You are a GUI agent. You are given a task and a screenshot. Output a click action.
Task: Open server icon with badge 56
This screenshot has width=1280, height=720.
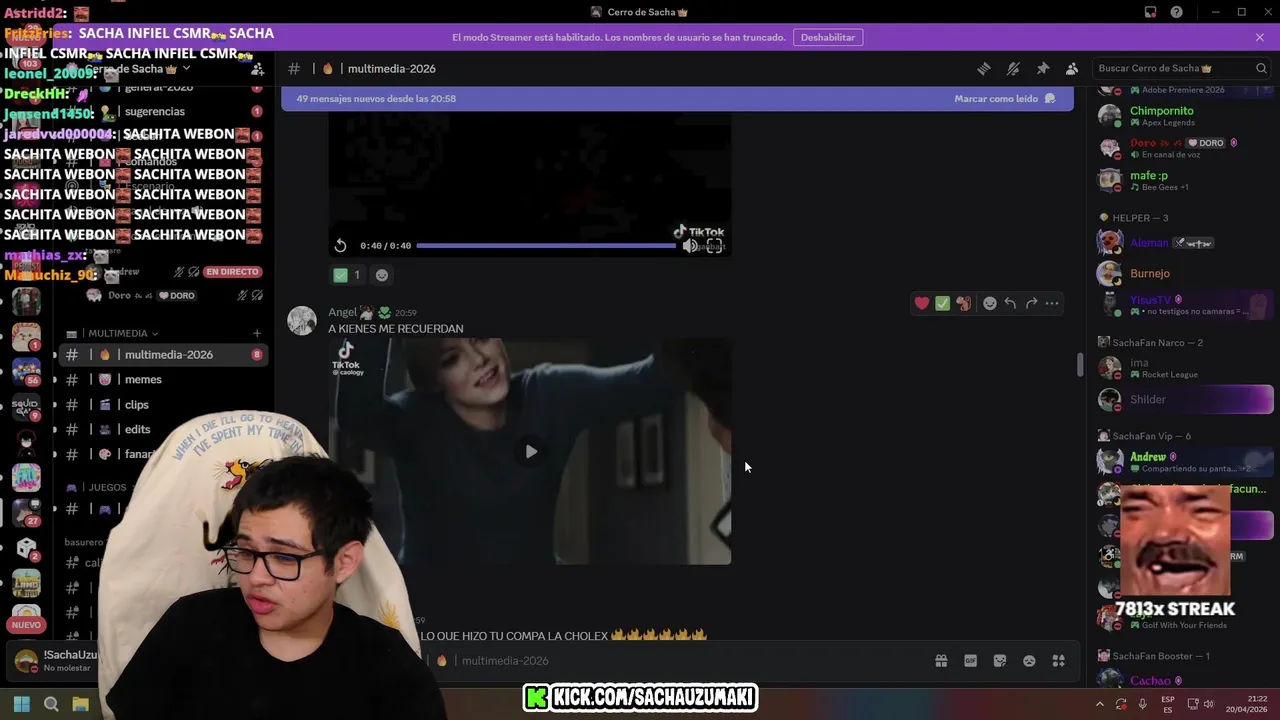coord(26,372)
